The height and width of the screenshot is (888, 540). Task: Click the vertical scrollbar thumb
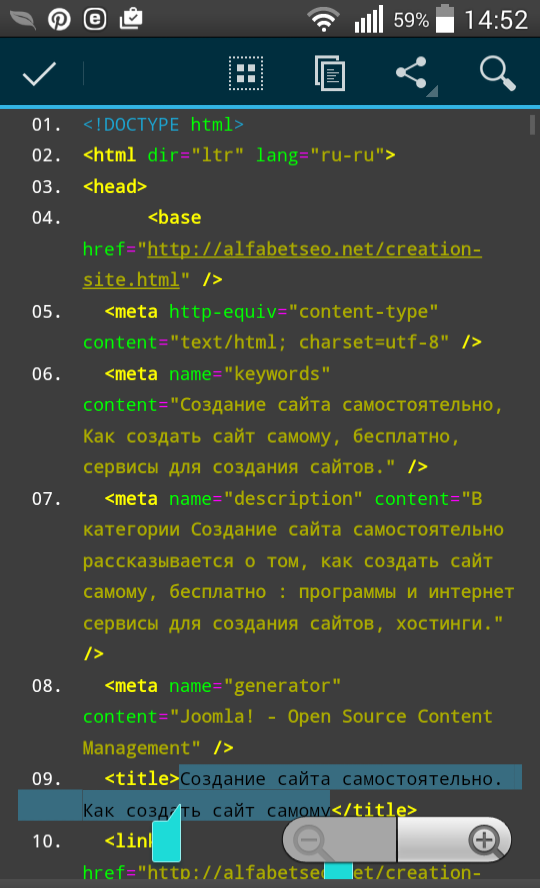coord(532,125)
